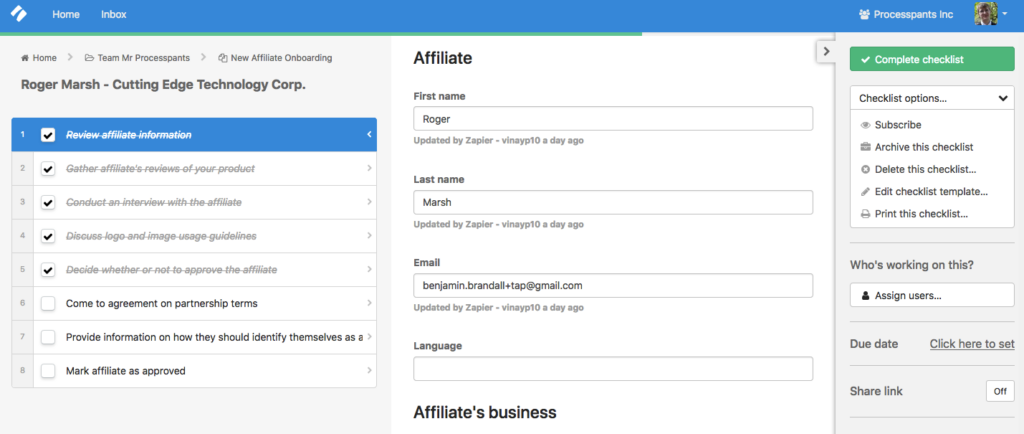
Task: Click the checkmark icon in Complete checklist
Action: pos(865,59)
